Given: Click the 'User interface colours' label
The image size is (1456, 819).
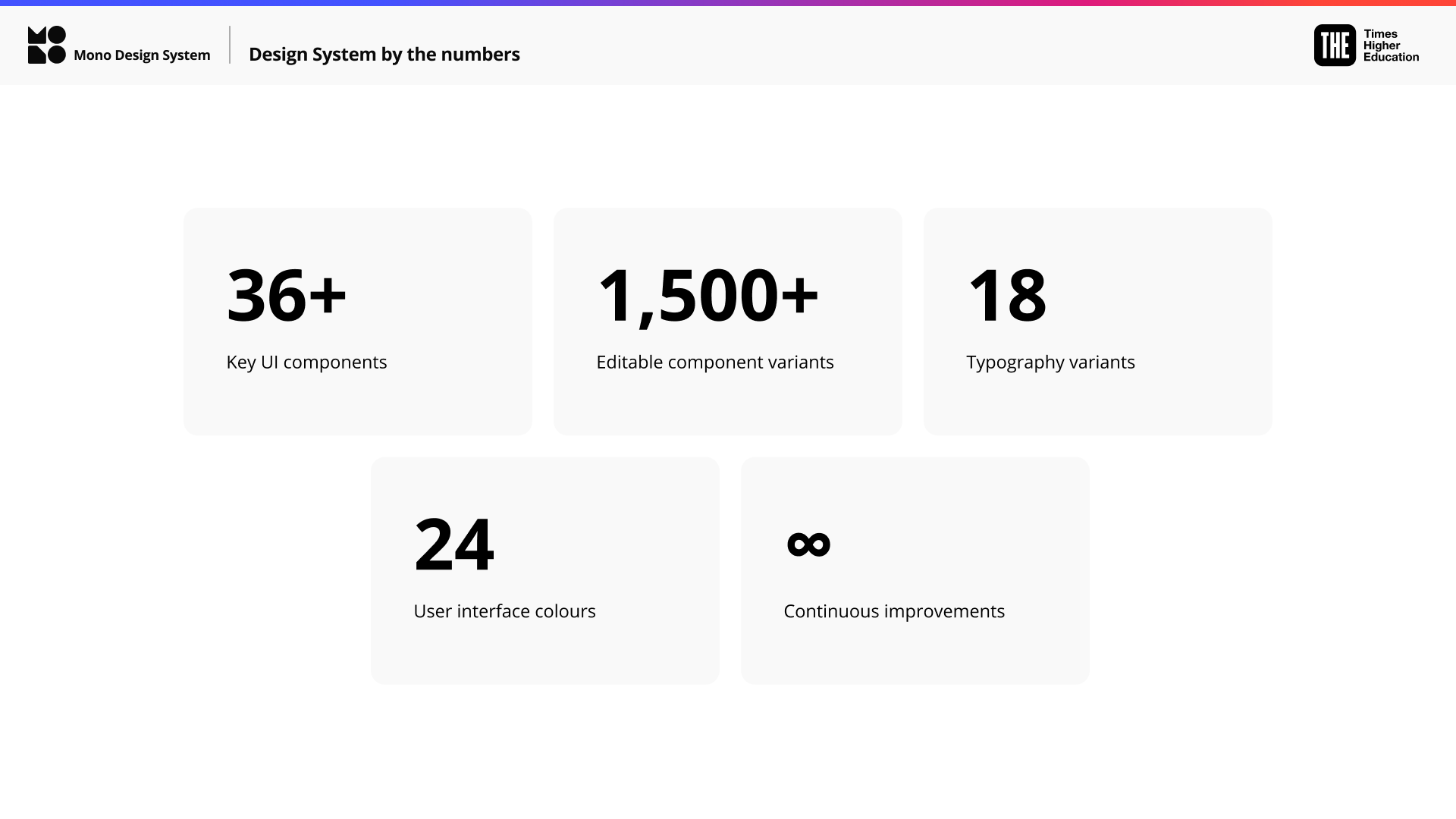Looking at the screenshot, I should click(504, 611).
